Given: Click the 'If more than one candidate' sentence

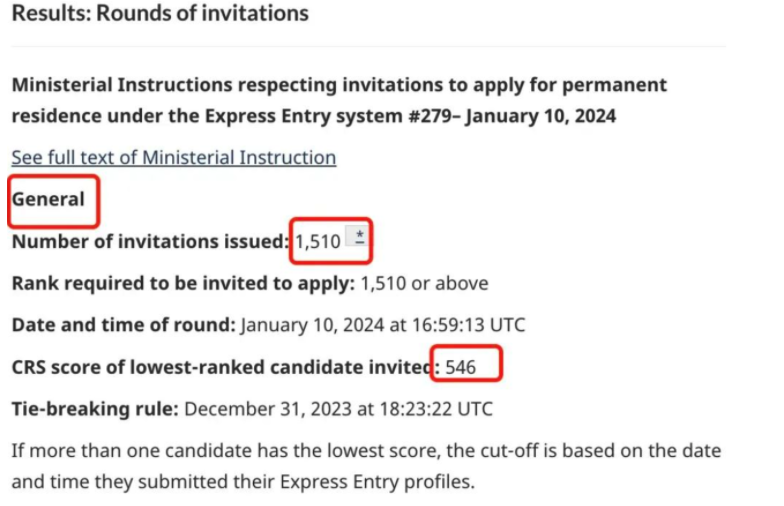Looking at the screenshot, I should point(365,451).
